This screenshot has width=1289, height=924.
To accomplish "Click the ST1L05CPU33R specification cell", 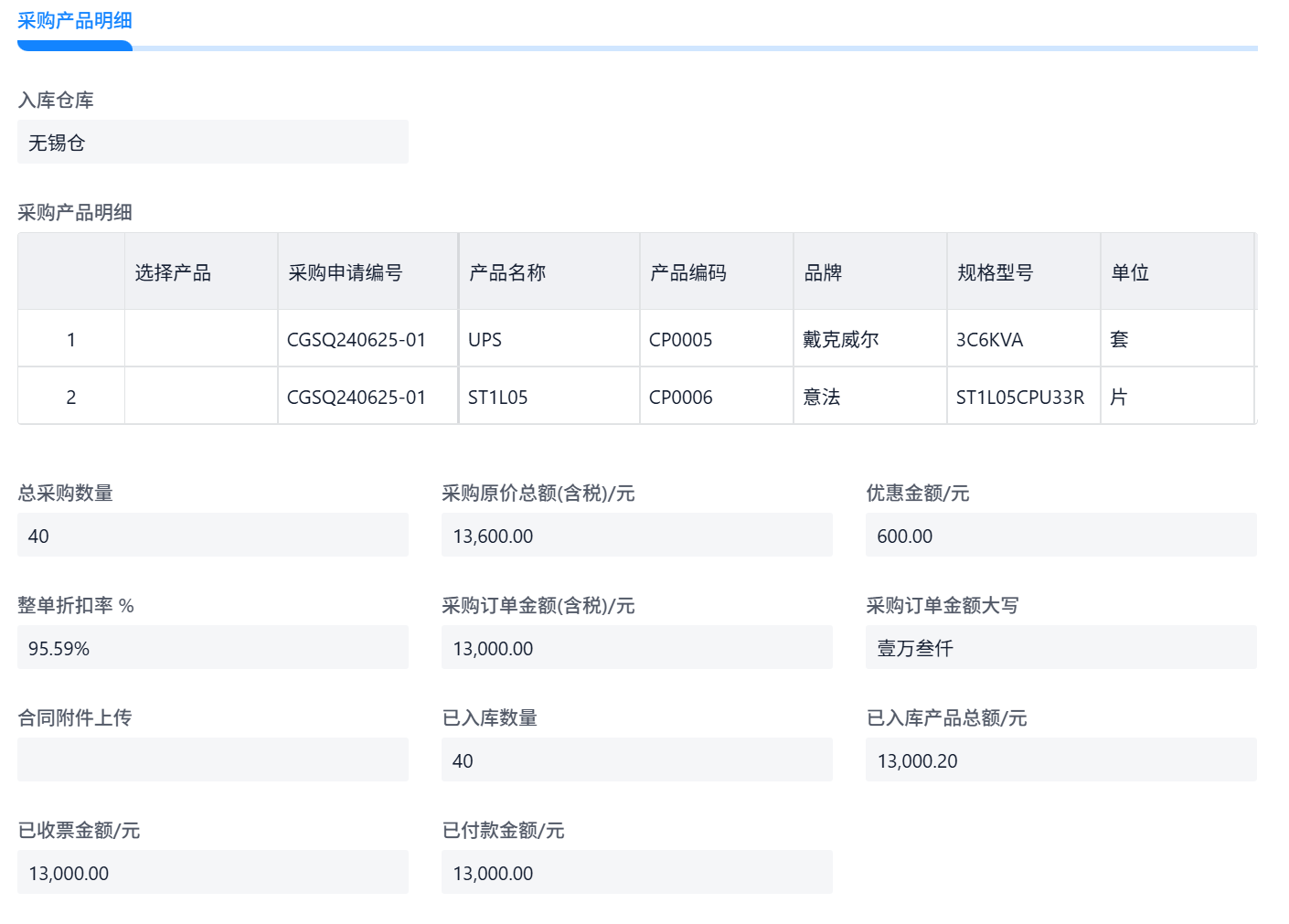I will pos(1021,397).
